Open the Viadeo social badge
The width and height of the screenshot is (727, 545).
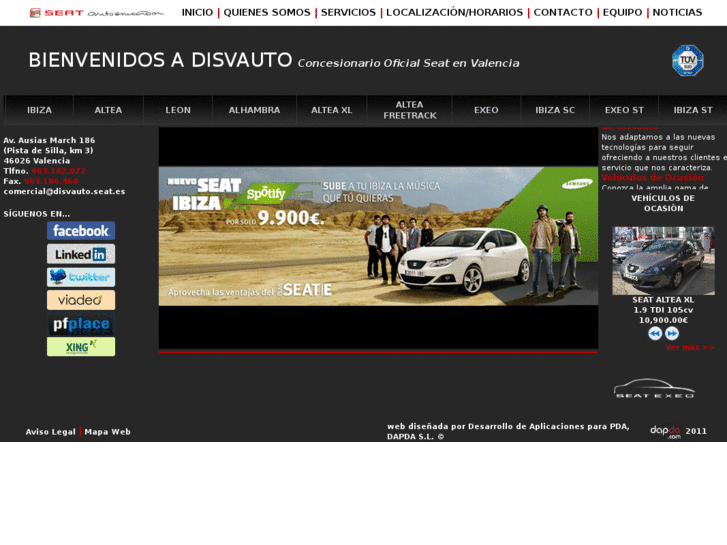81,300
